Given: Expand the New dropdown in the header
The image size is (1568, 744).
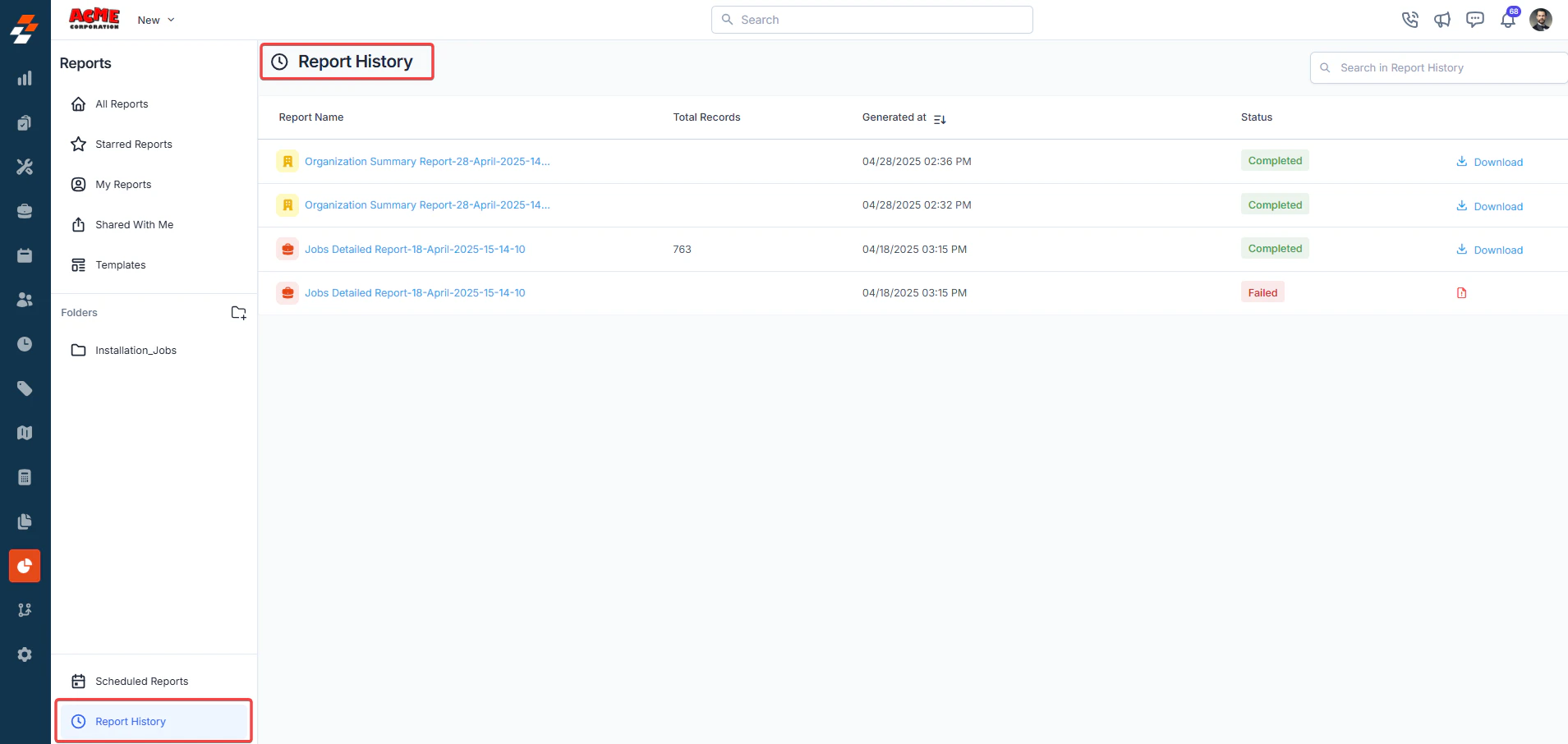Looking at the screenshot, I should click(156, 20).
